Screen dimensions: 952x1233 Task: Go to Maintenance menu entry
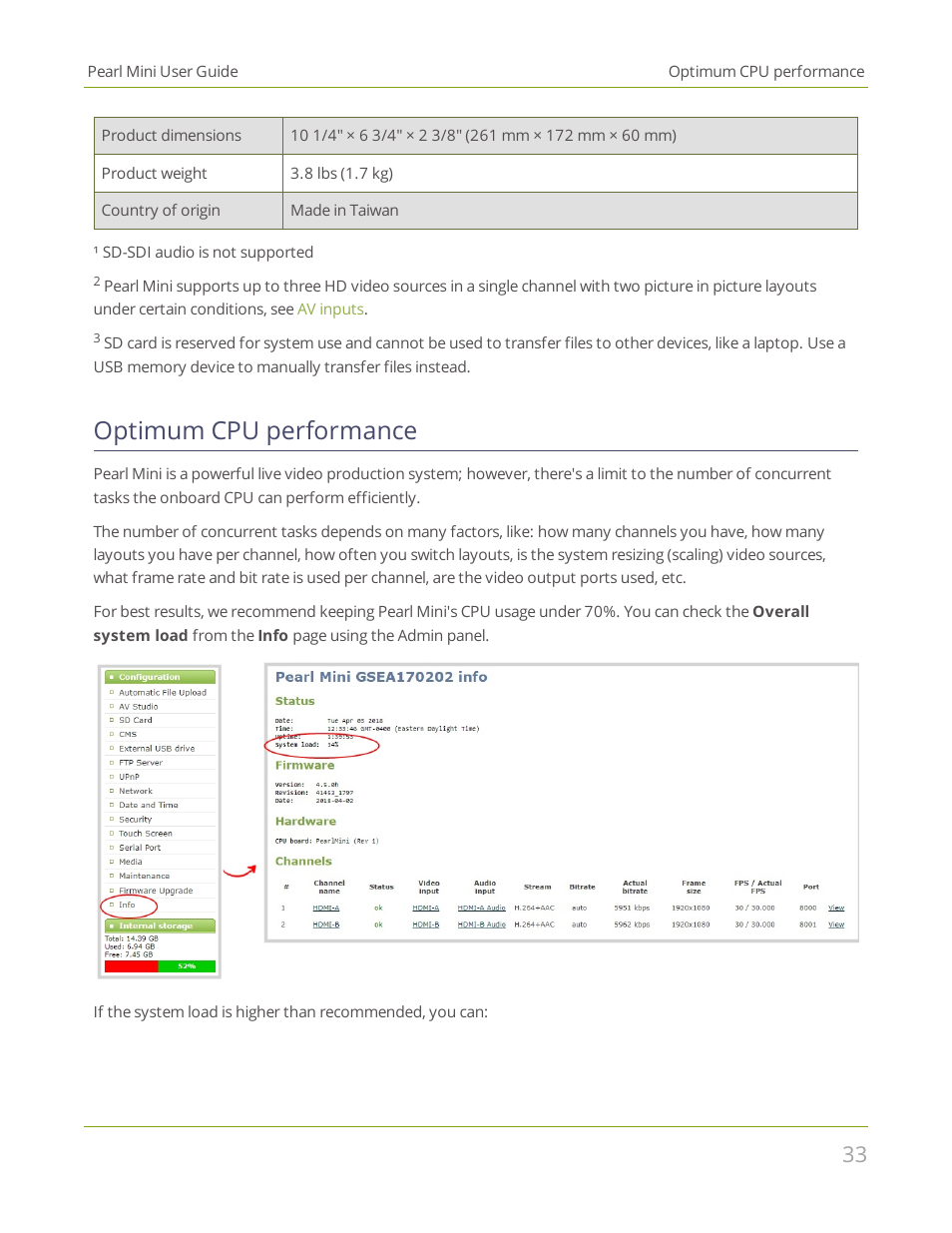[145, 876]
